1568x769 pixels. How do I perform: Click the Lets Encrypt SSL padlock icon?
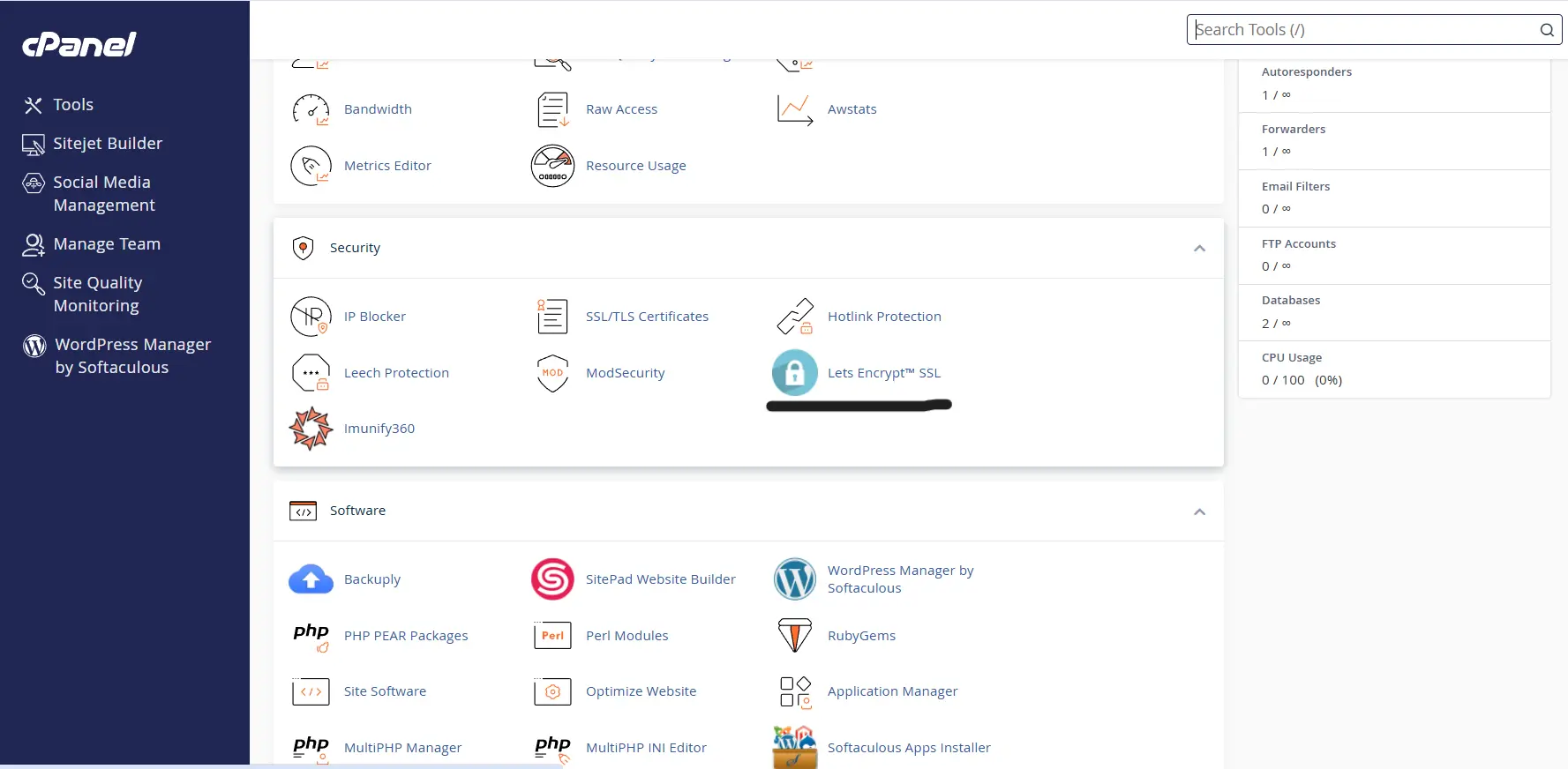[795, 373]
